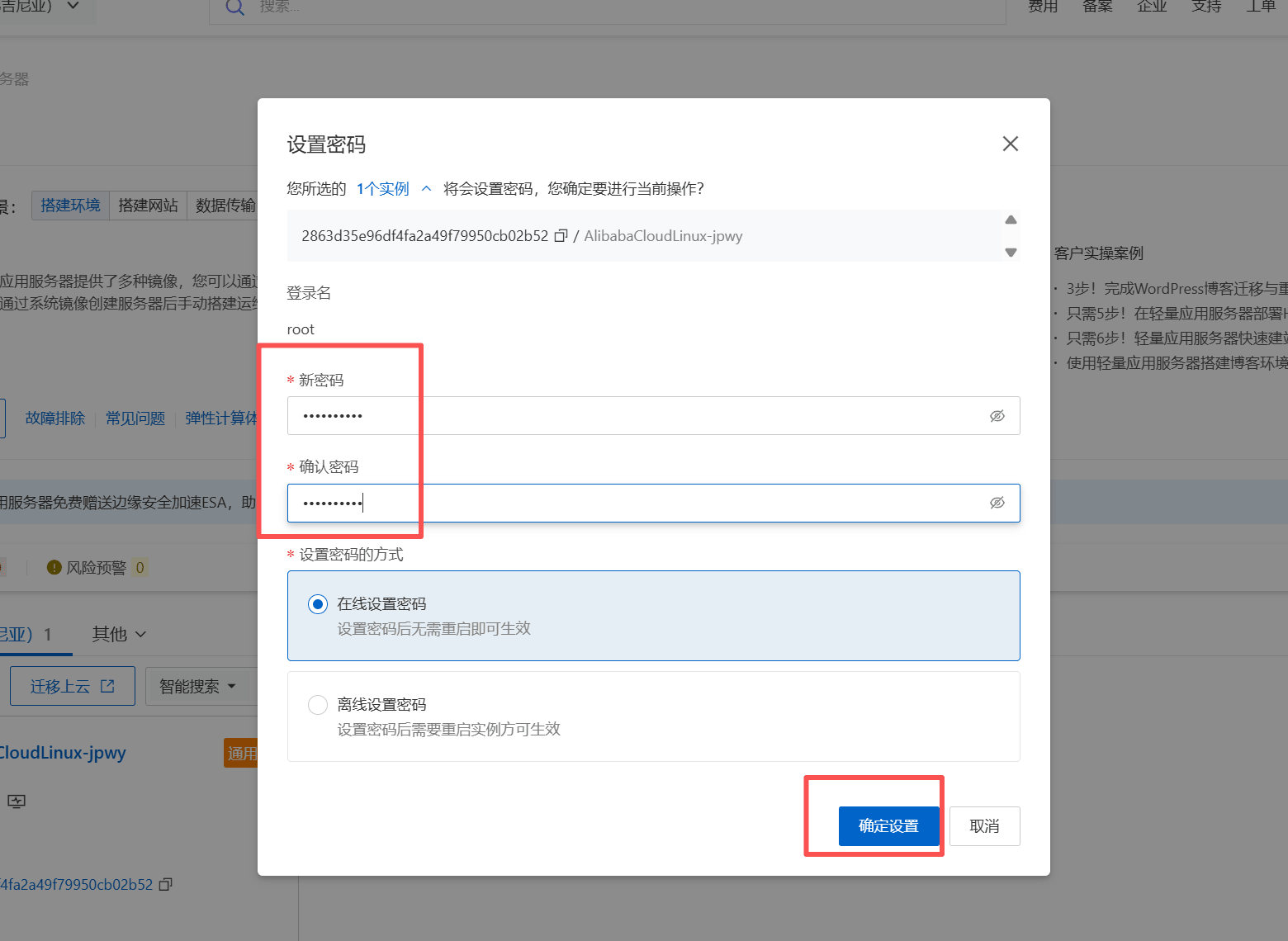Show the 新密码 field password
The image size is (1288, 941).
(997, 416)
